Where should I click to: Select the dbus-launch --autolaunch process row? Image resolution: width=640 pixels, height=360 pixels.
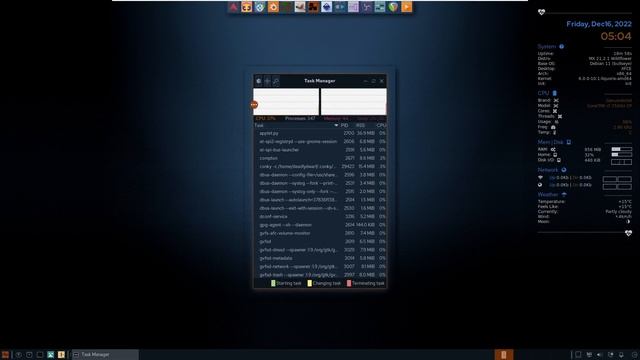(x=320, y=200)
